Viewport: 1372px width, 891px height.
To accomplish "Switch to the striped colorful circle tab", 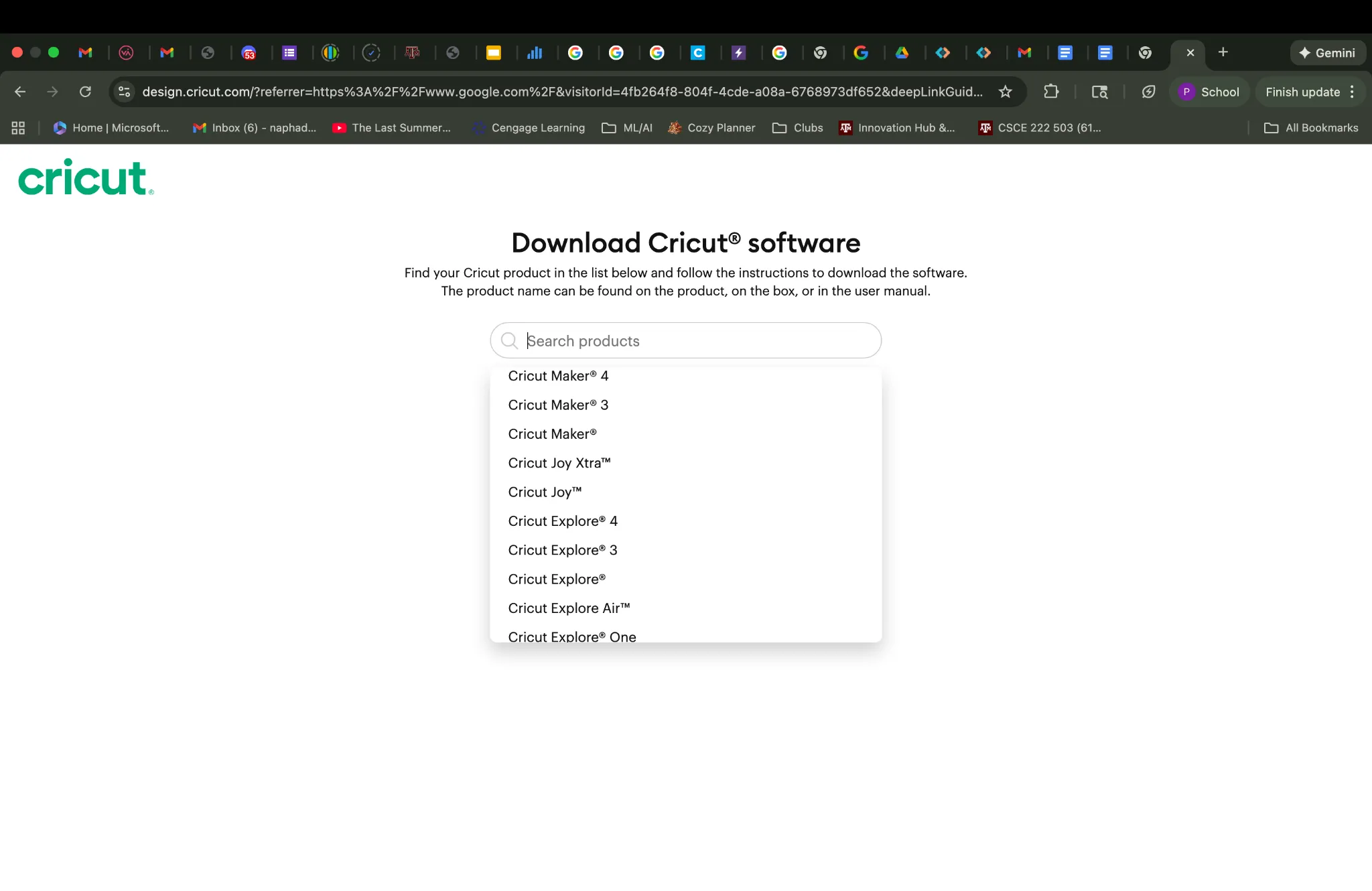I will click(x=330, y=52).
